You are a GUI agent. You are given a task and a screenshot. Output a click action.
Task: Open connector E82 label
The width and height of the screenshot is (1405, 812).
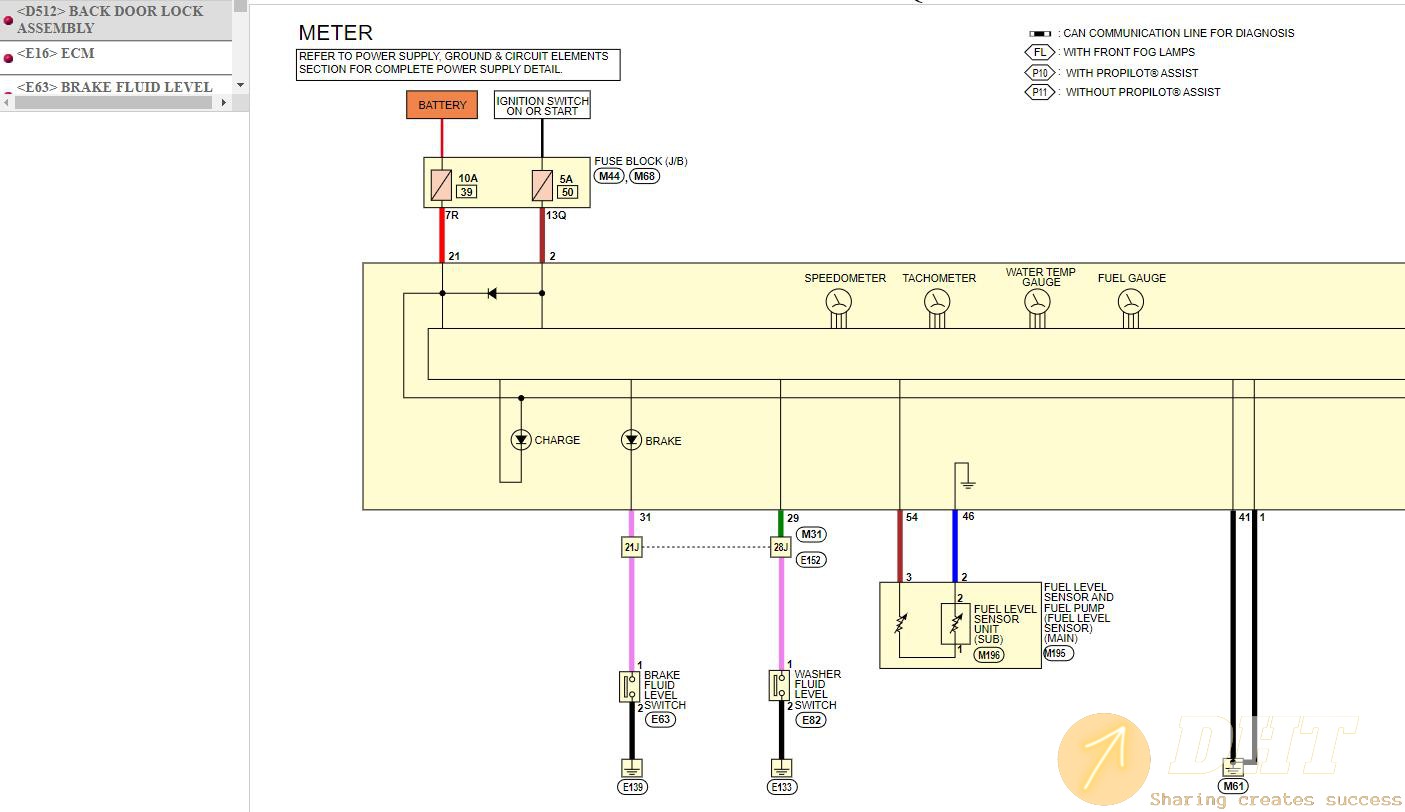pyautogui.click(x=811, y=719)
